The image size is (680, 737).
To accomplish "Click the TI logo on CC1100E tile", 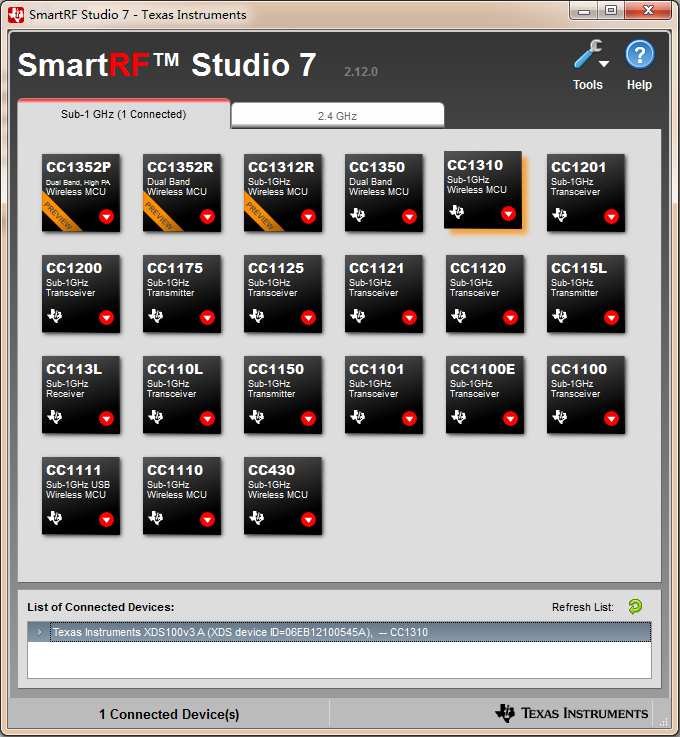I will point(459,417).
